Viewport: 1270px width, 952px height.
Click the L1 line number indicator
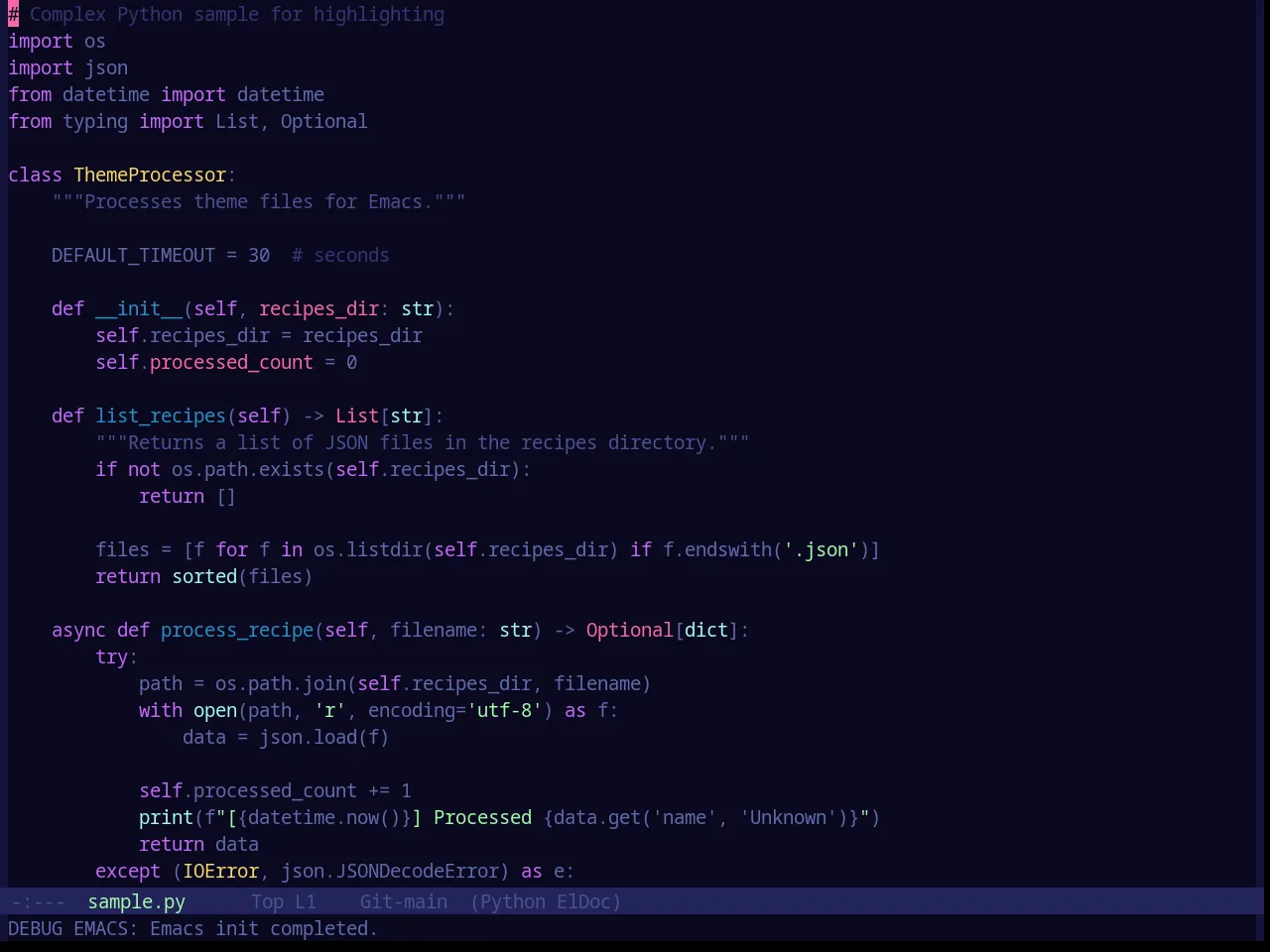(x=305, y=901)
